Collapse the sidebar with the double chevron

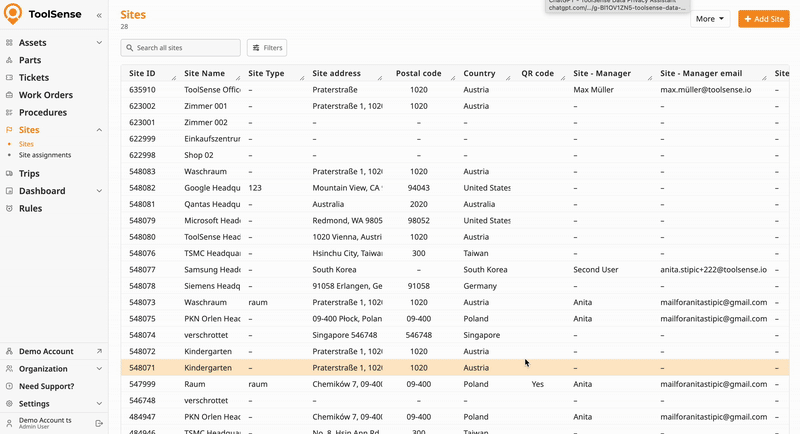pyautogui.click(x=99, y=16)
